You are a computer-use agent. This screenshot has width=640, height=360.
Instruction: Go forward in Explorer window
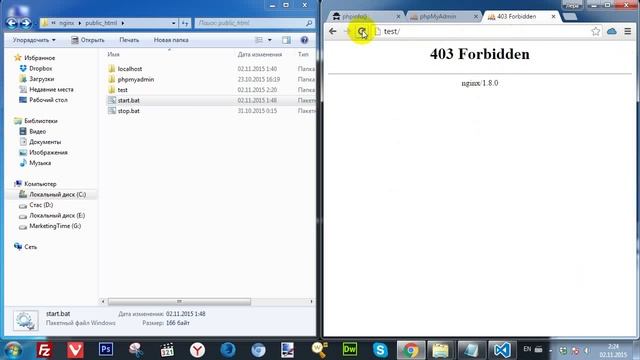click(25, 23)
